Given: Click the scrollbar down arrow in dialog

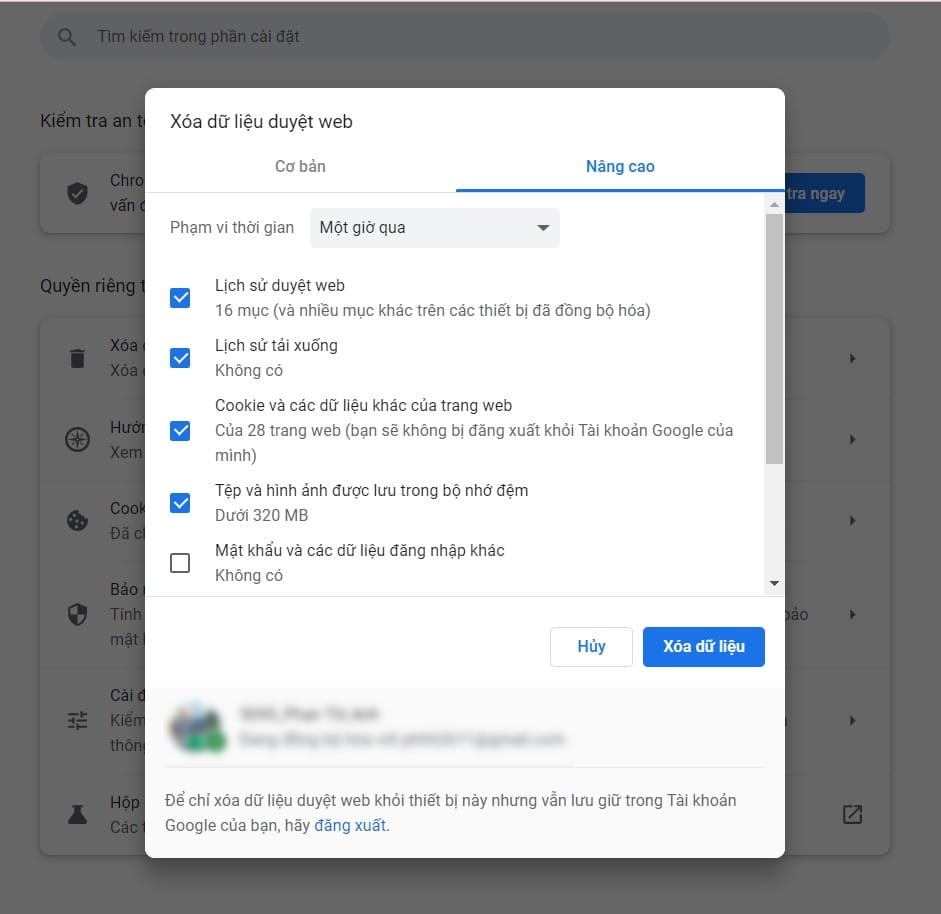Looking at the screenshot, I should click(x=774, y=583).
